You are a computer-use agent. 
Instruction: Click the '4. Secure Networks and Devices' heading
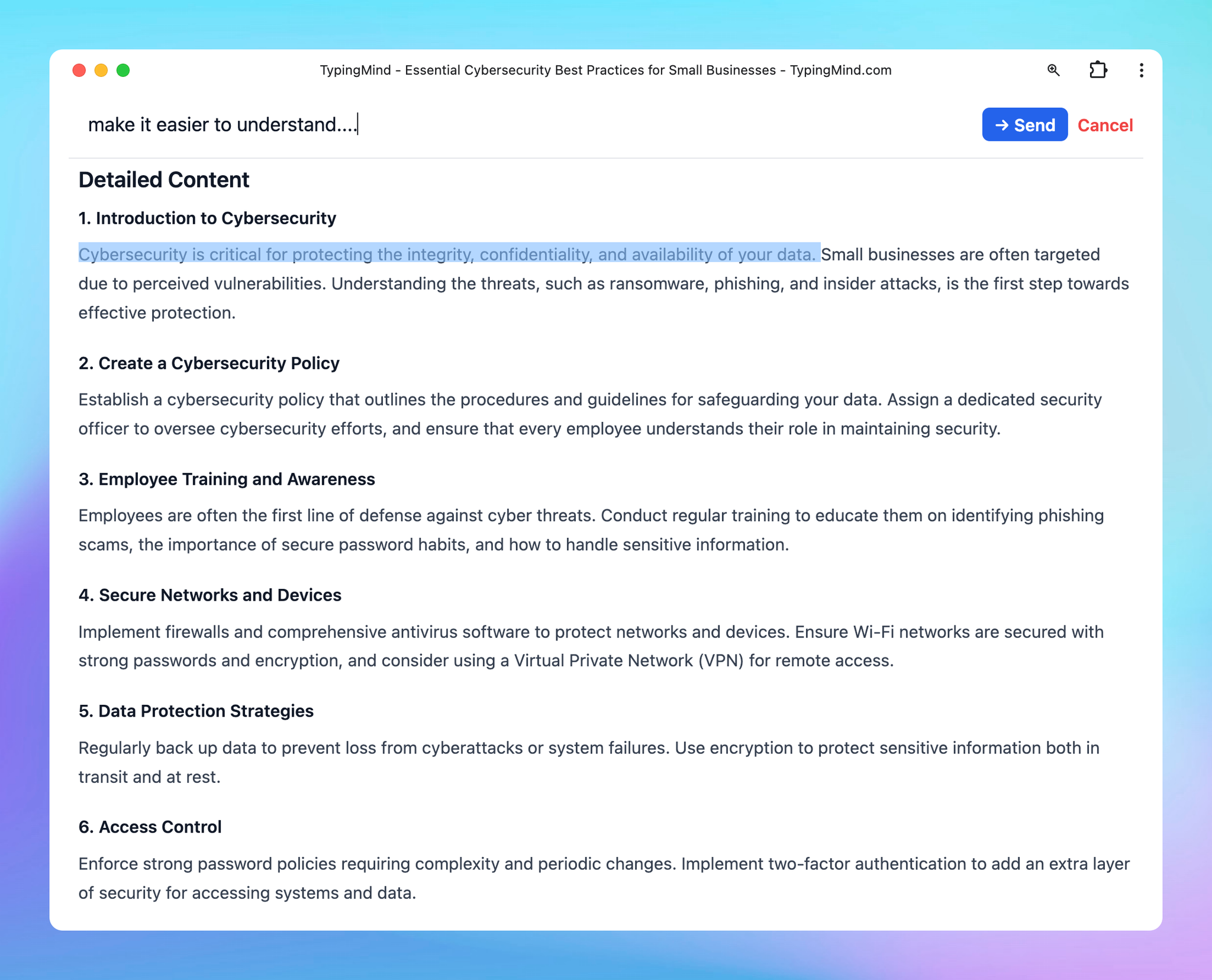click(210, 595)
